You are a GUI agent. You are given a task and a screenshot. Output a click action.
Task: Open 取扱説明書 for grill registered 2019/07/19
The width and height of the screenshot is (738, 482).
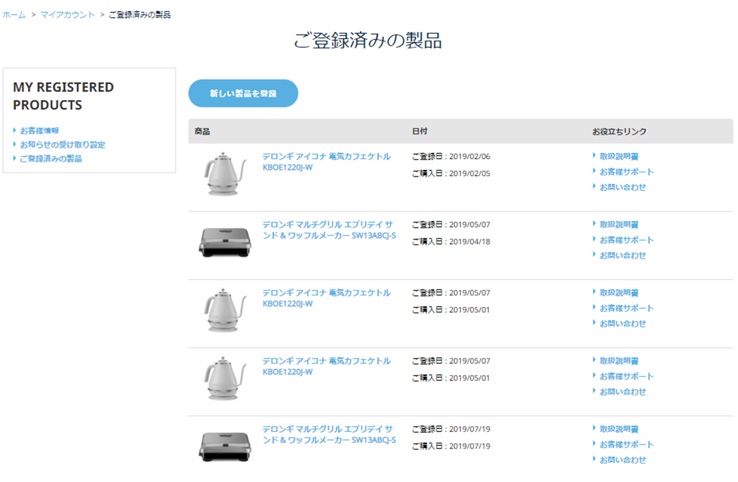pyautogui.click(x=619, y=429)
